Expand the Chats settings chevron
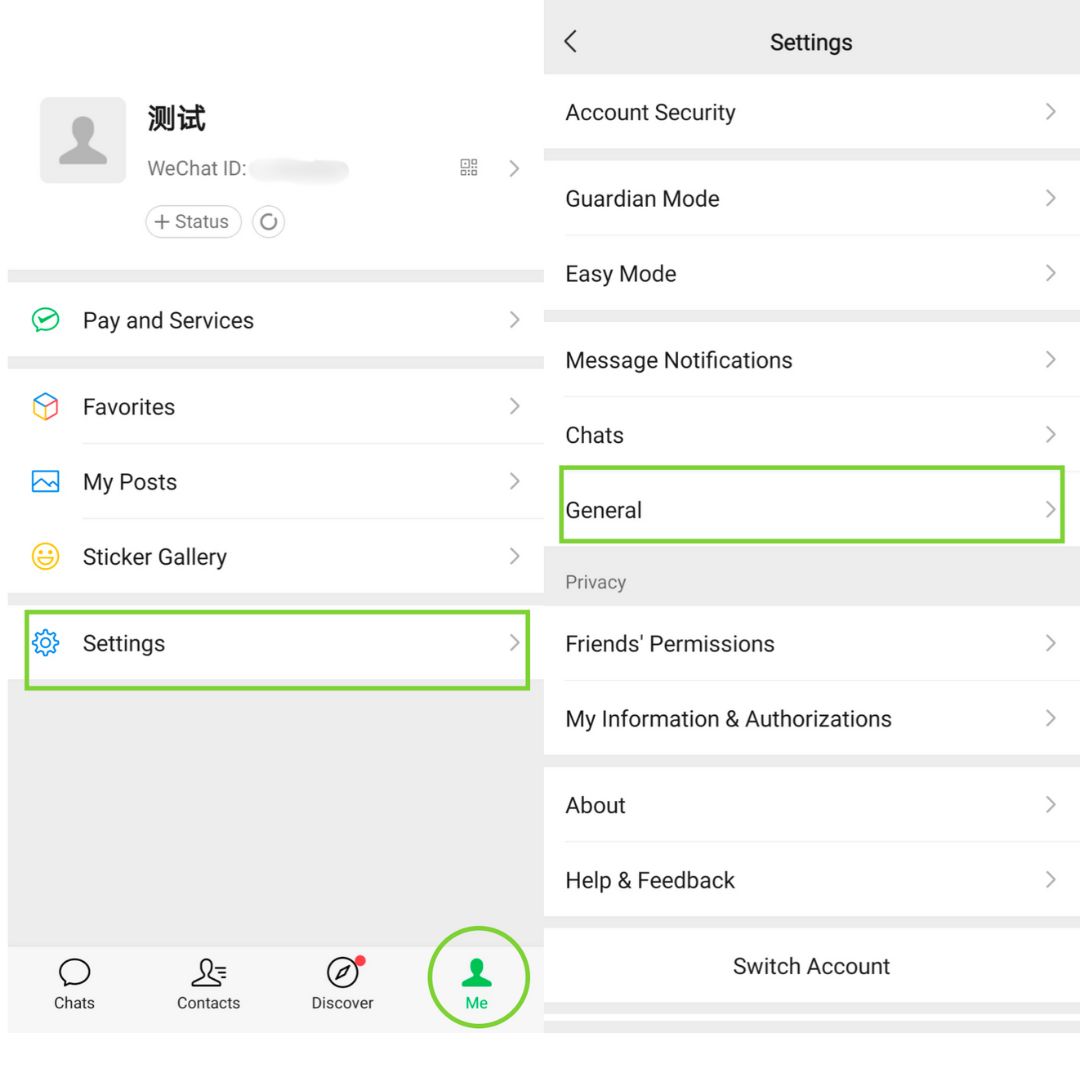 [x=1051, y=435]
